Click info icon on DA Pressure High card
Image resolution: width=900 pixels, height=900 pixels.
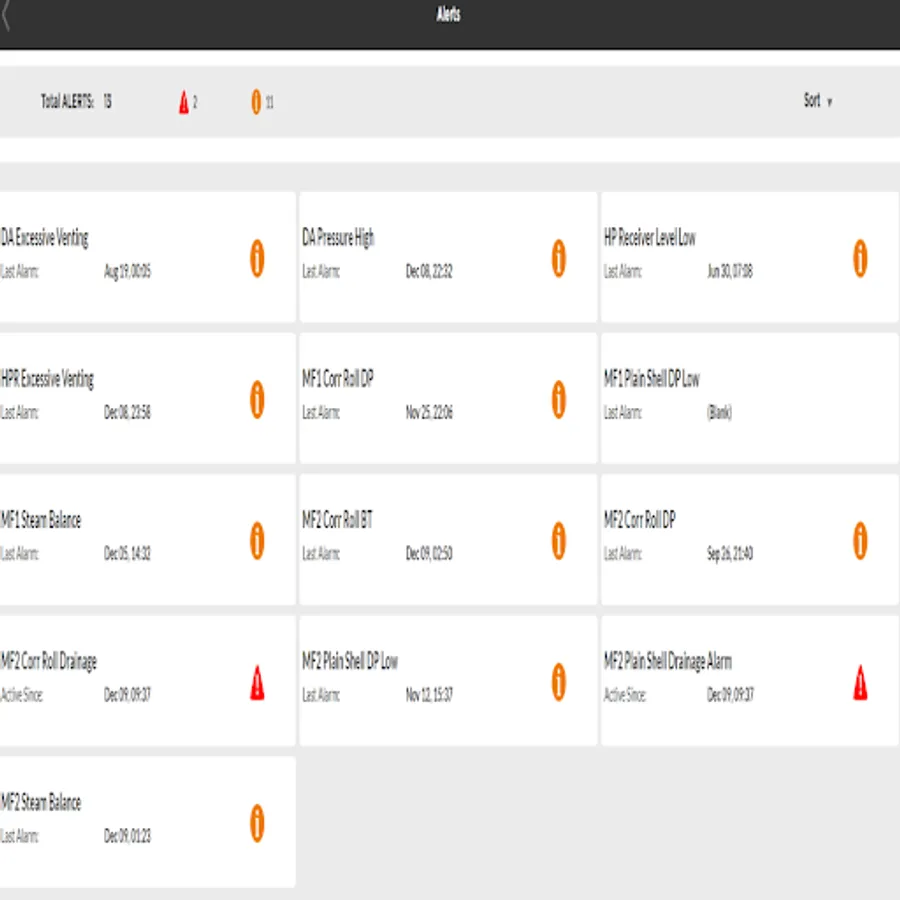558,258
